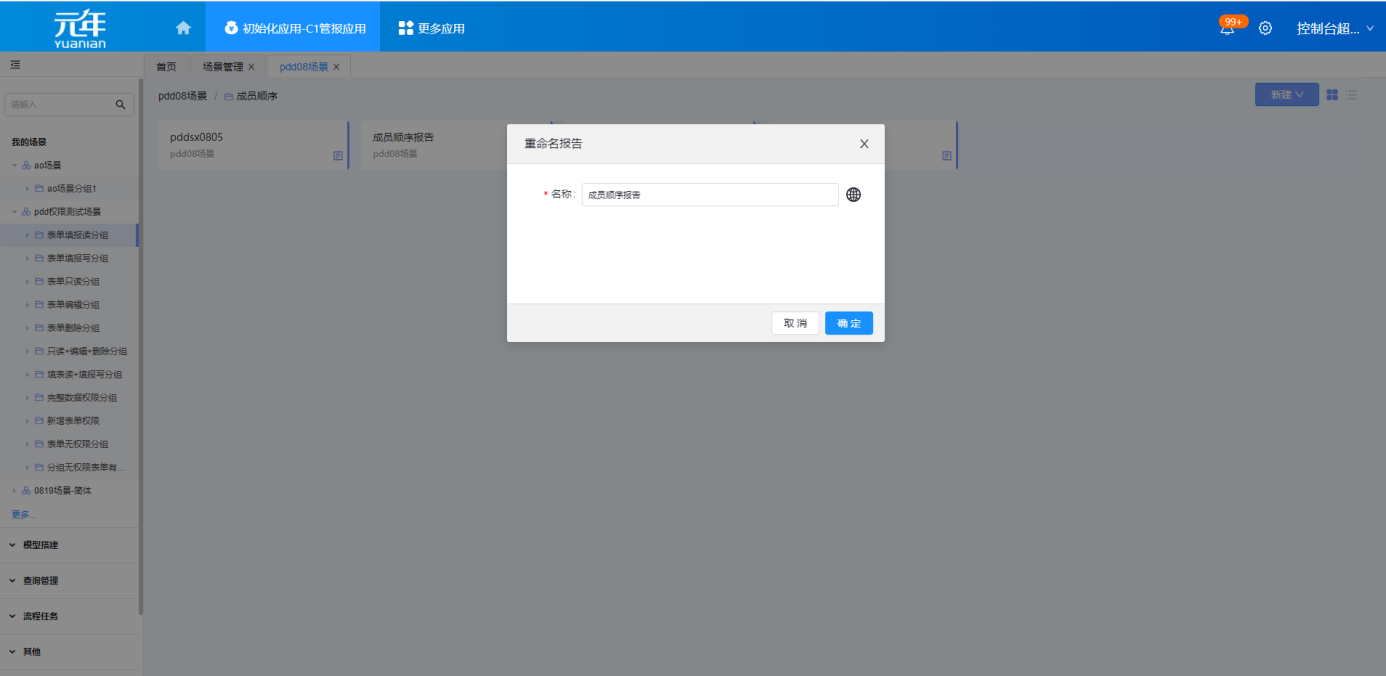Switch to grid card view icon
Screen dimensions: 1386x676
point(1332,95)
